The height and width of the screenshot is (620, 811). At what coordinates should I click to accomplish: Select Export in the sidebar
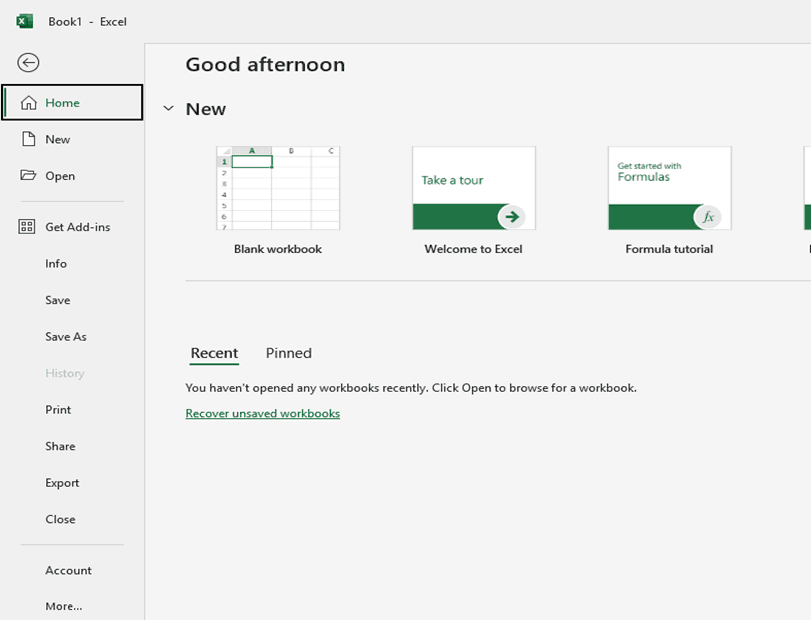(62, 483)
